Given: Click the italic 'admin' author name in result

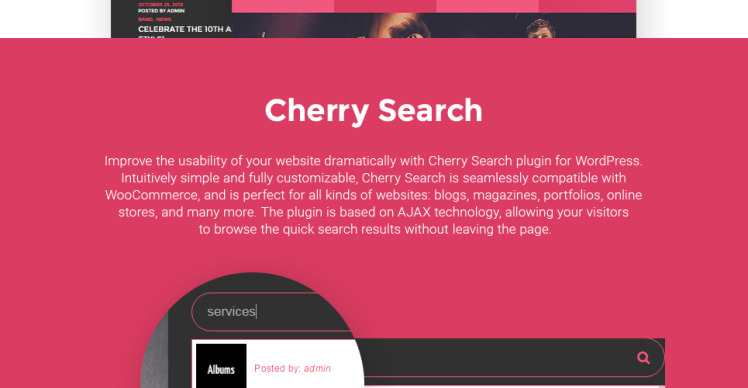Looking at the screenshot, I should point(317,368).
